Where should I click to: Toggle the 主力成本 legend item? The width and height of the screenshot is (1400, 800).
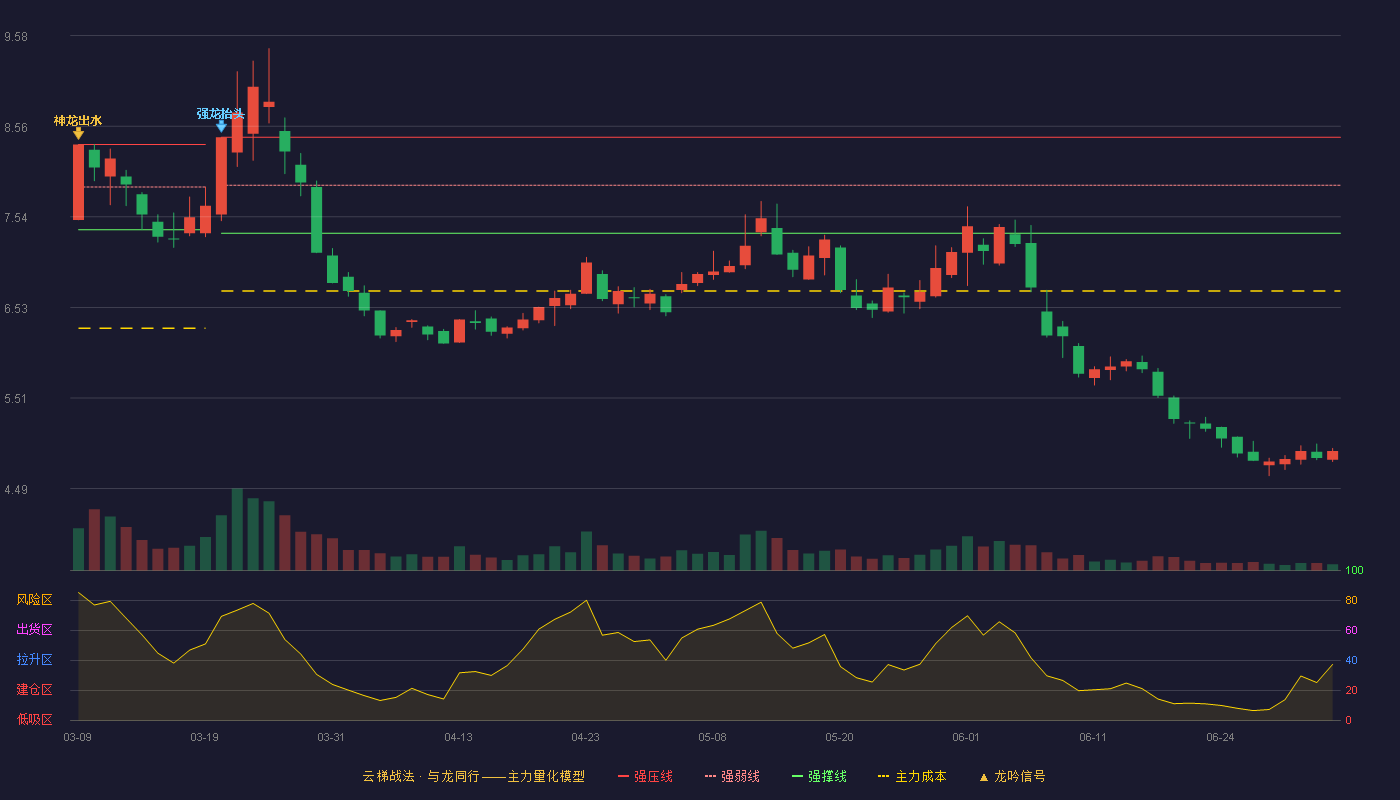pos(911,776)
